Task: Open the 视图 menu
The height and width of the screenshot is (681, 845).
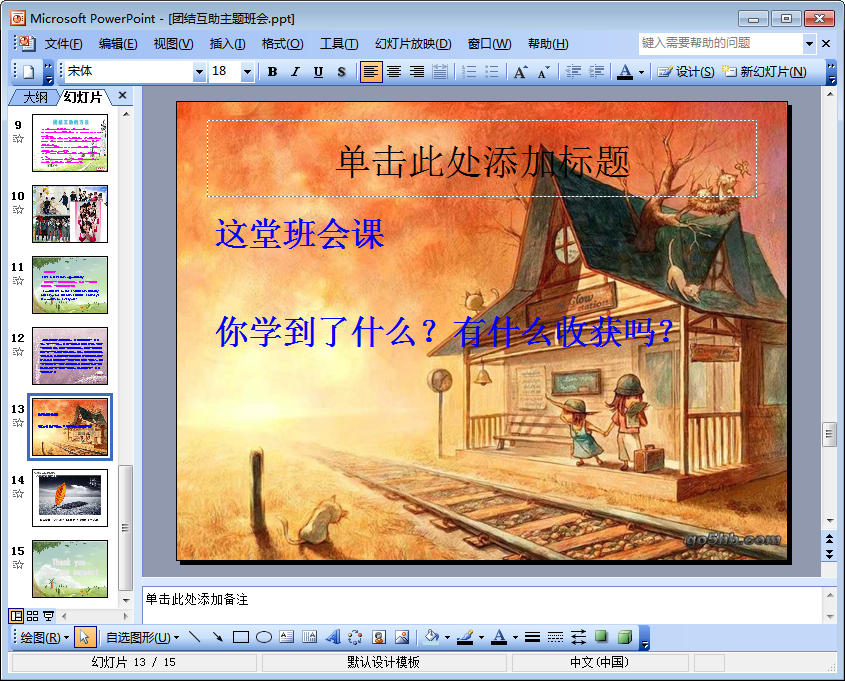Action: [173, 44]
